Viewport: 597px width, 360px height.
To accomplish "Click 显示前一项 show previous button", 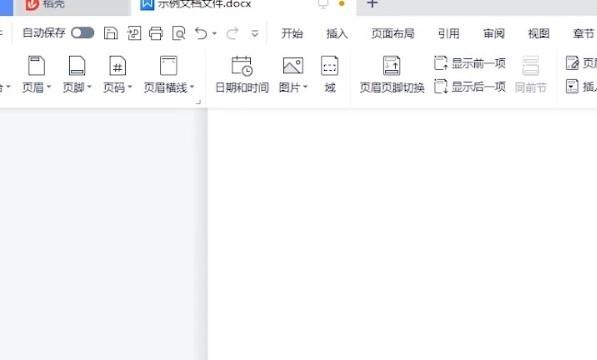I will click(x=470, y=63).
